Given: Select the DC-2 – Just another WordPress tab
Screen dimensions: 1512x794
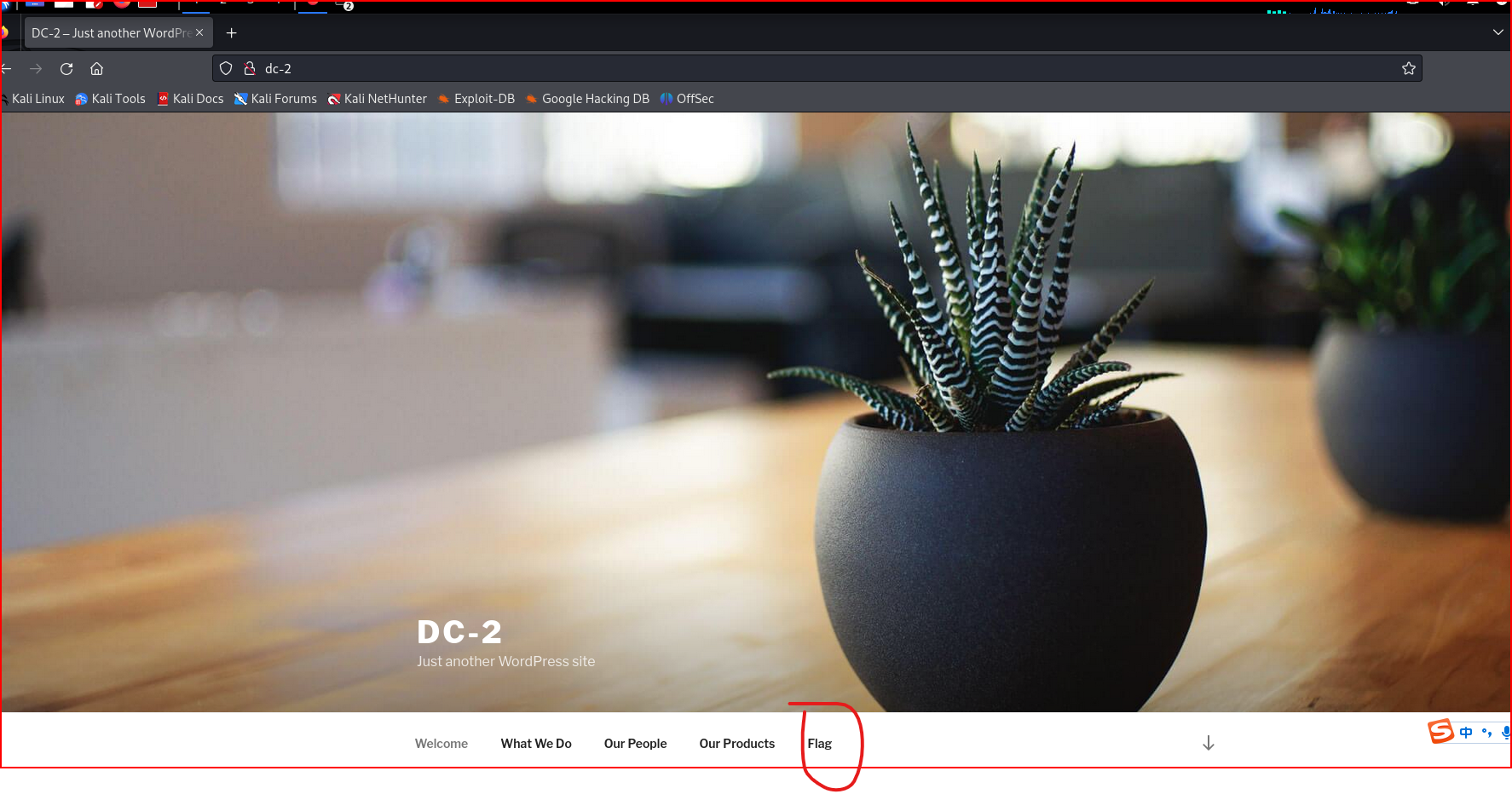Looking at the screenshot, I should click(x=118, y=33).
